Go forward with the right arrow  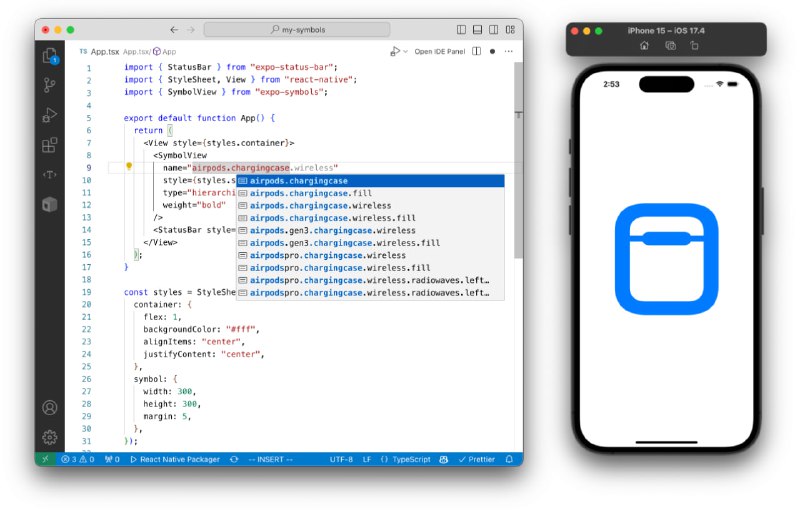(191, 30)
